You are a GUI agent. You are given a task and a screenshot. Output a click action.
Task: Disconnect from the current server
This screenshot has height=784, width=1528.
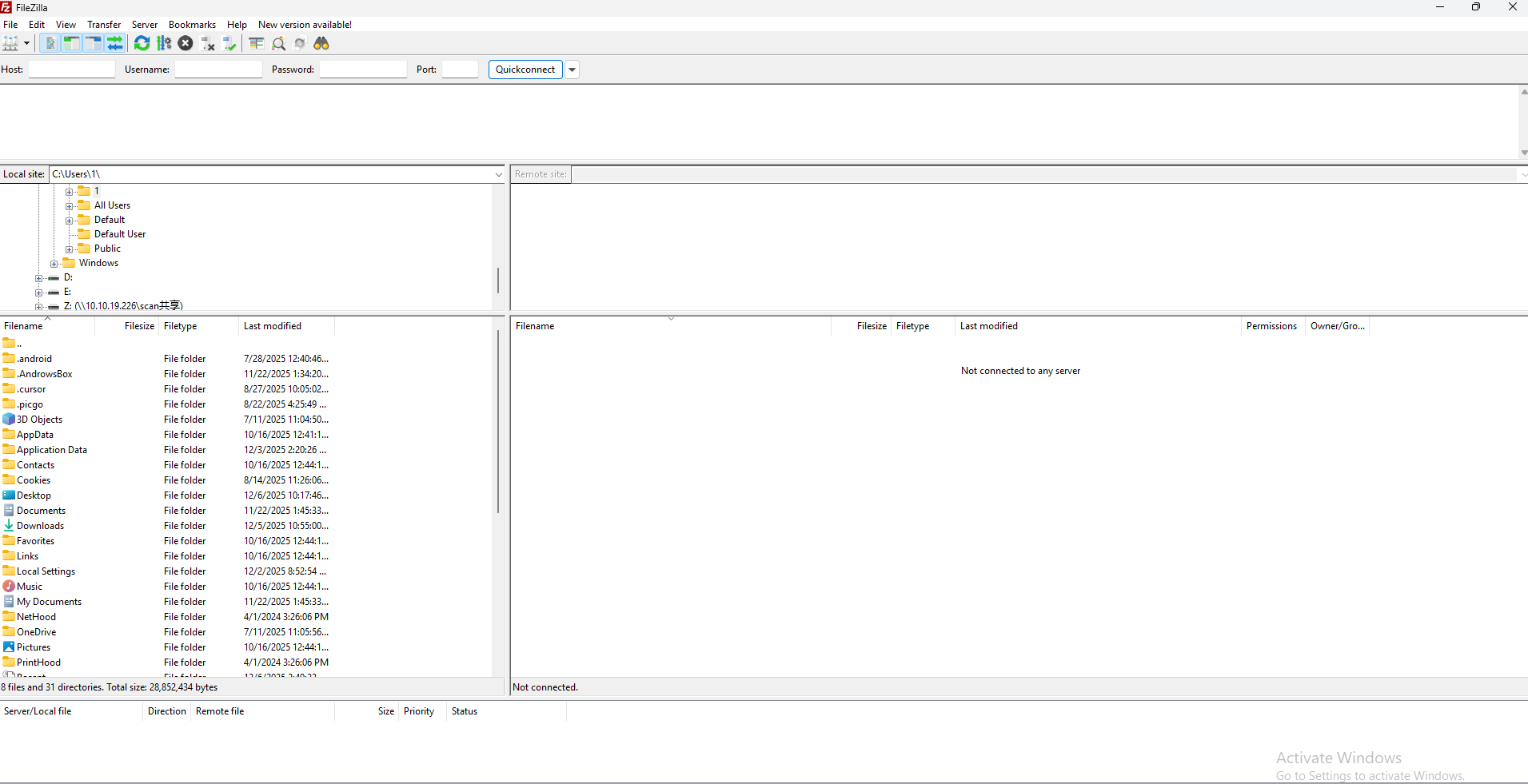208,43
